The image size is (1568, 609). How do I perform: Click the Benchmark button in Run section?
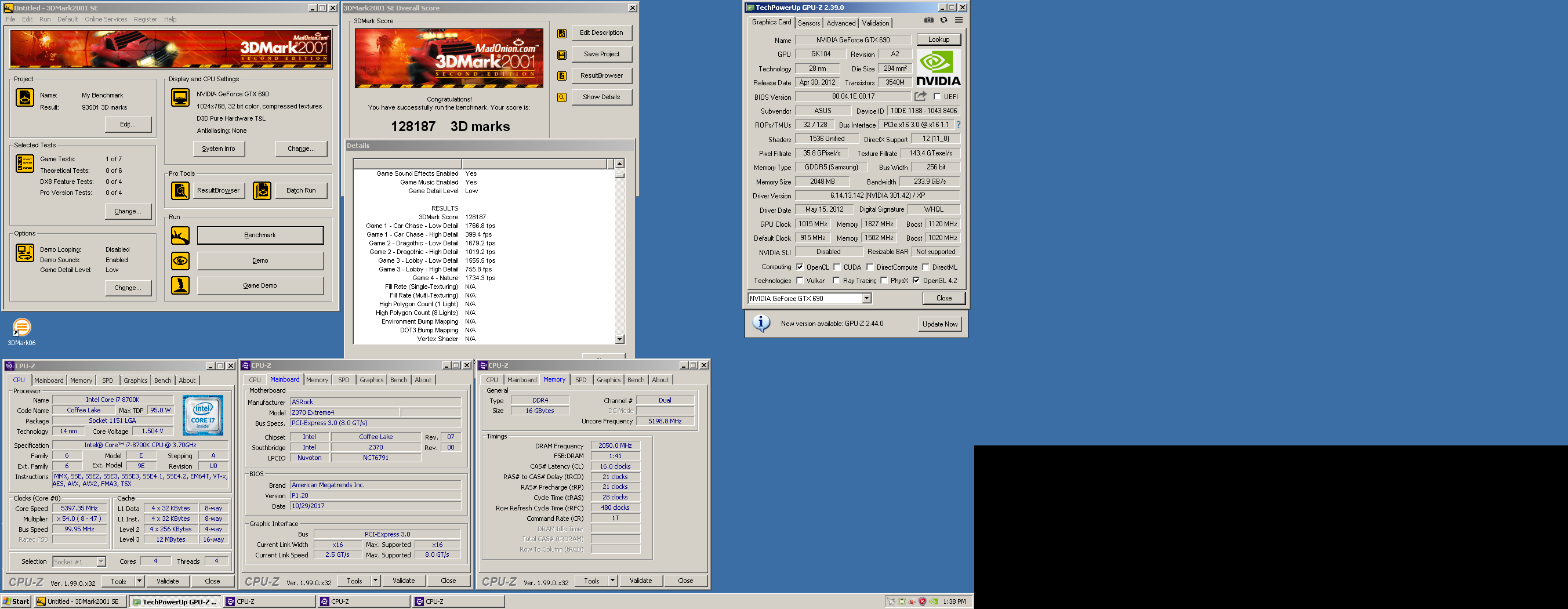click(x=260, y=235)
